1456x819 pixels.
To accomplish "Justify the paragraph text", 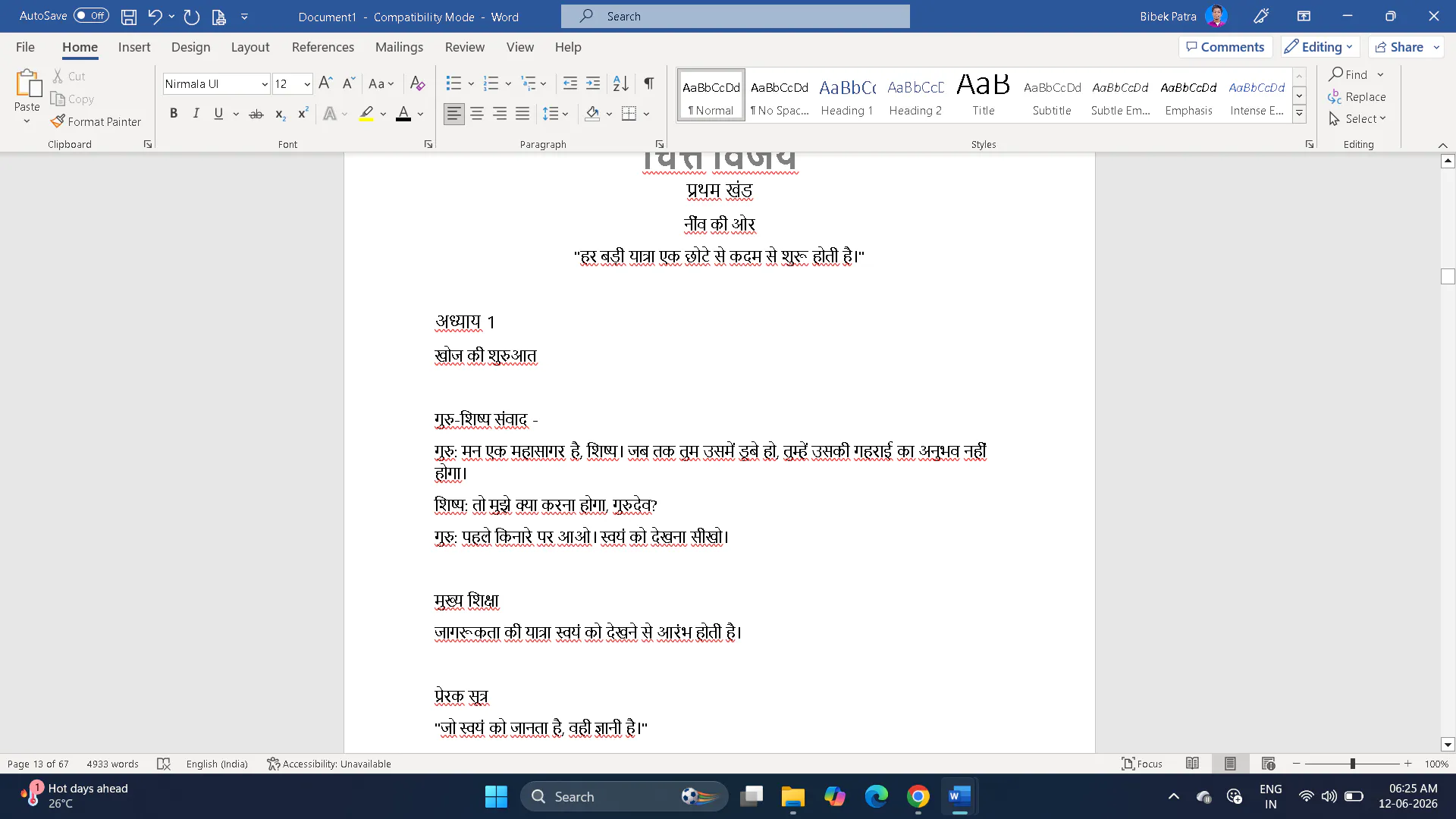I will 522,114.
